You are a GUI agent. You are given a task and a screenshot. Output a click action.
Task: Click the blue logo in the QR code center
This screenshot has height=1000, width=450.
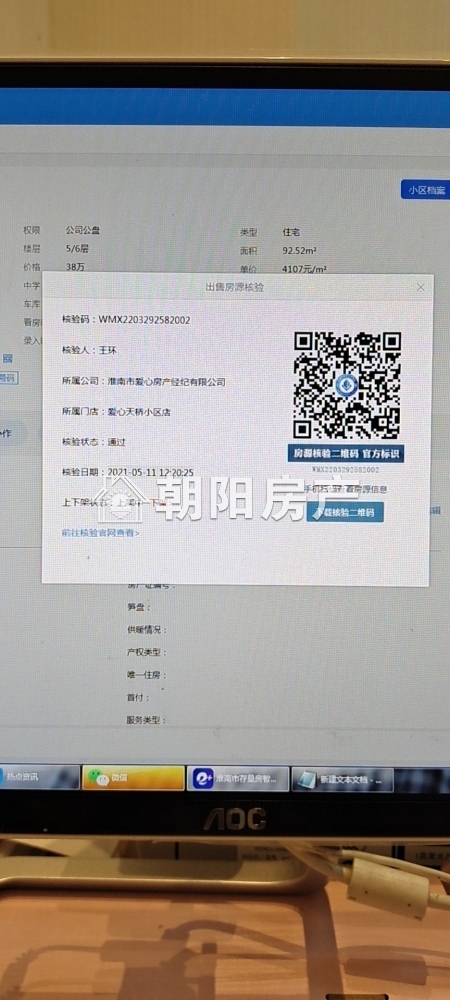click(x=347, y=386)
